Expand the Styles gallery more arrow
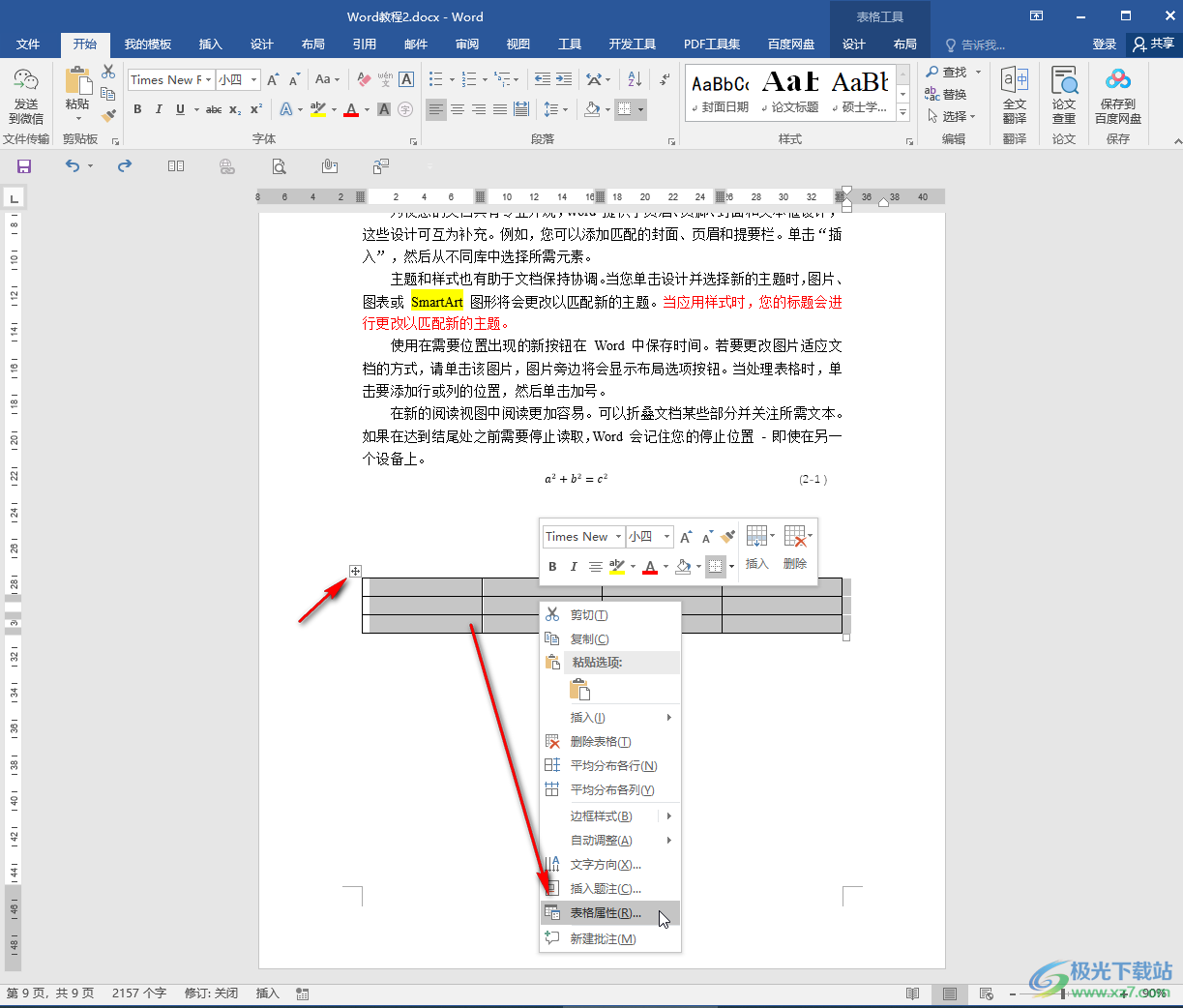Image resolution: width=1183 pixels, height=1008 pixels. [902, 112]
